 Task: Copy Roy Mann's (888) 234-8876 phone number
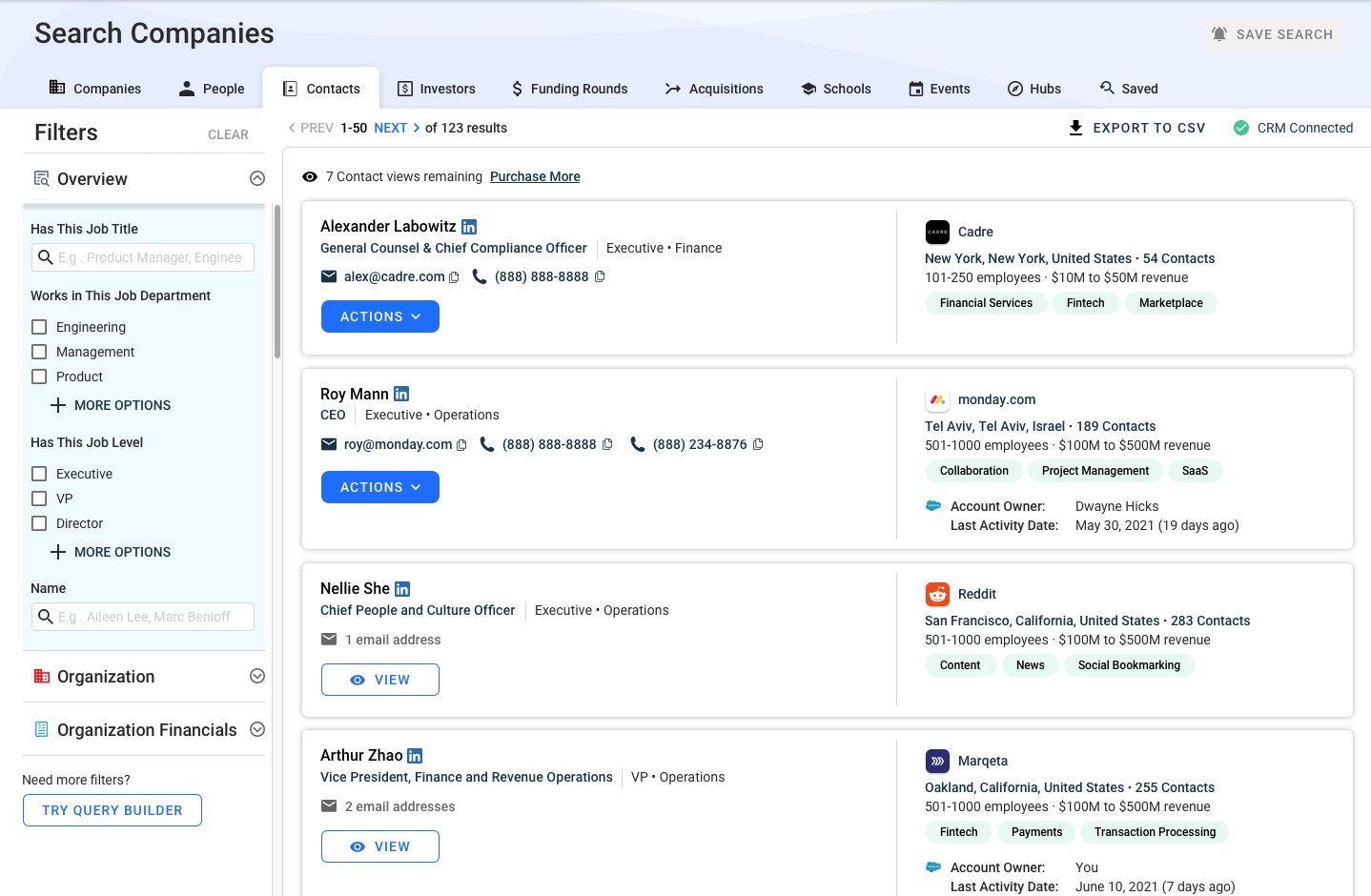click(757, 444)
